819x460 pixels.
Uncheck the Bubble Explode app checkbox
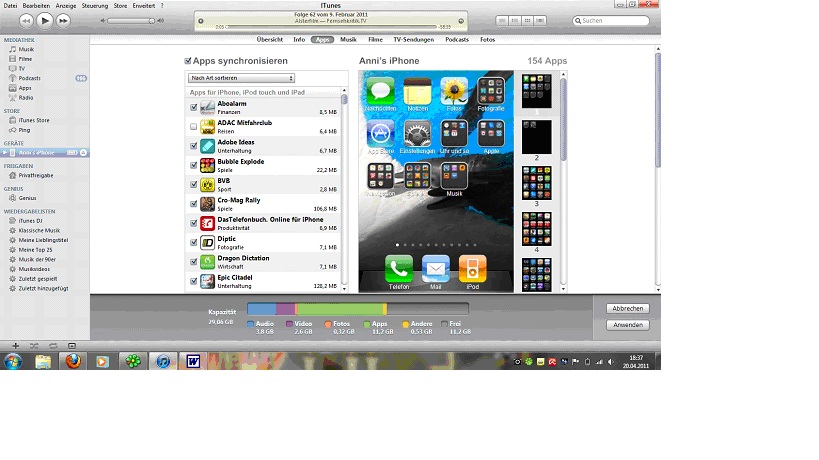(193, 166)
